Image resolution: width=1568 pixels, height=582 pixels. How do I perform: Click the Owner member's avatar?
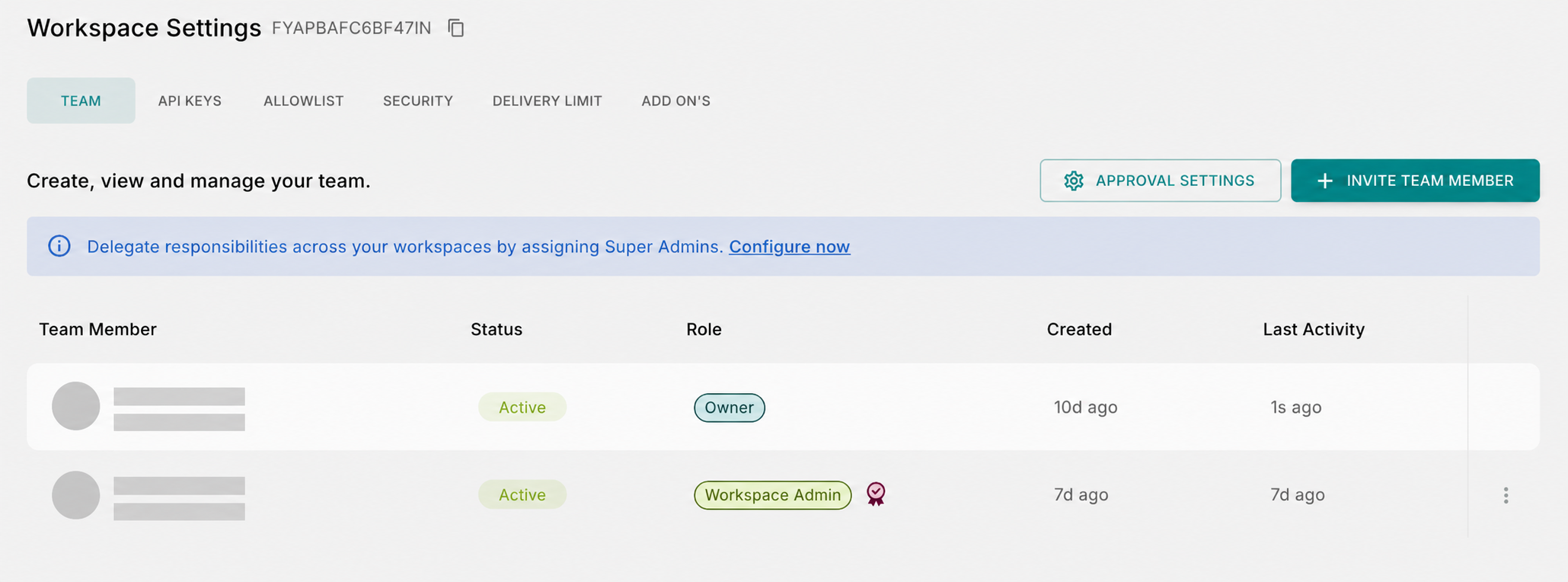point(76,406)
